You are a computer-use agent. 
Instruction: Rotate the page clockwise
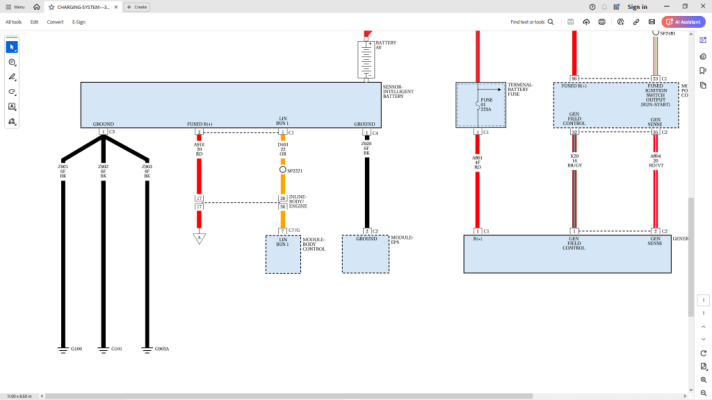pos(703,353)
